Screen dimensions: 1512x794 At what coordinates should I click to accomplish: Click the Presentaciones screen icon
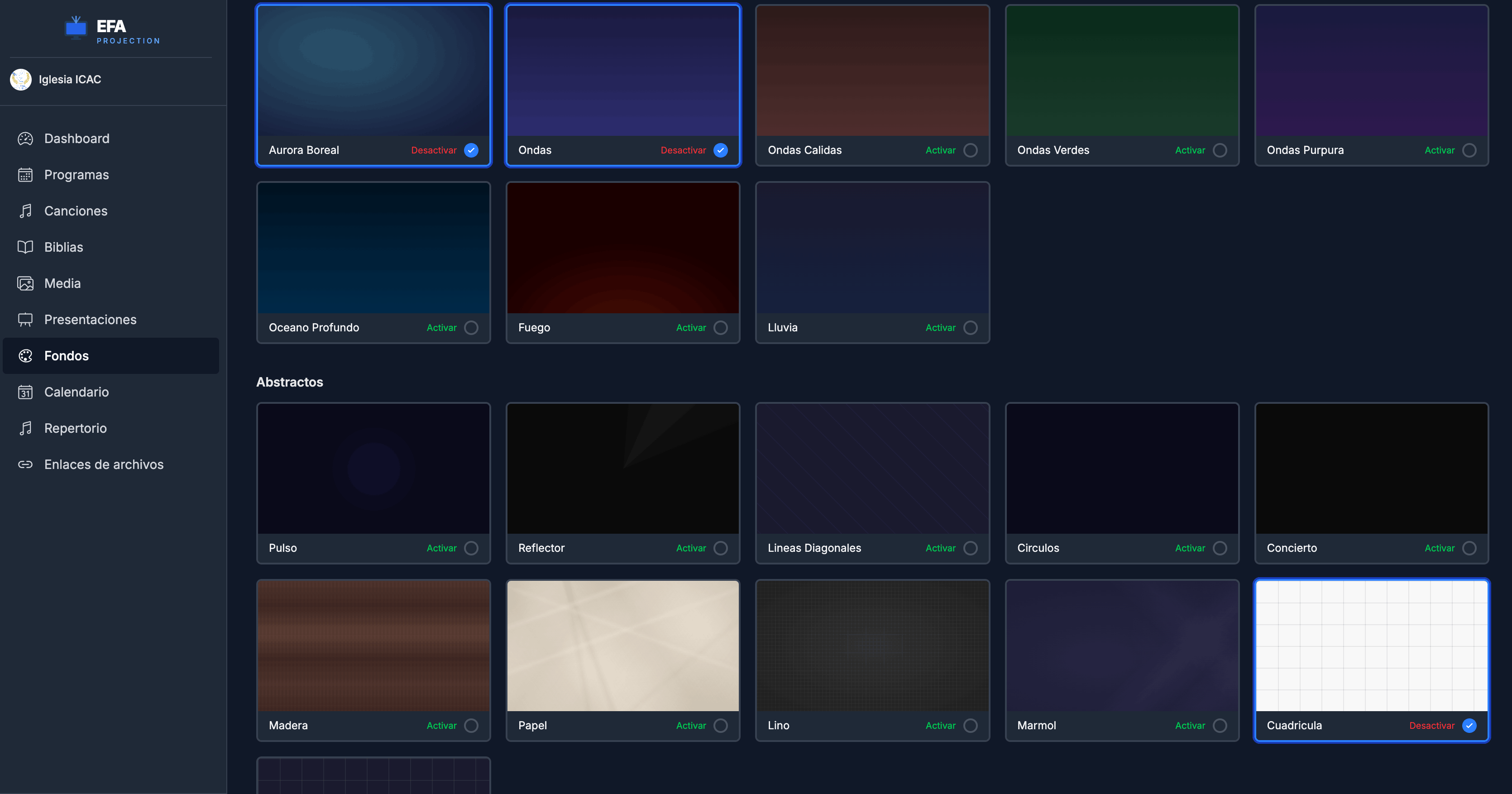click(25, 320)
